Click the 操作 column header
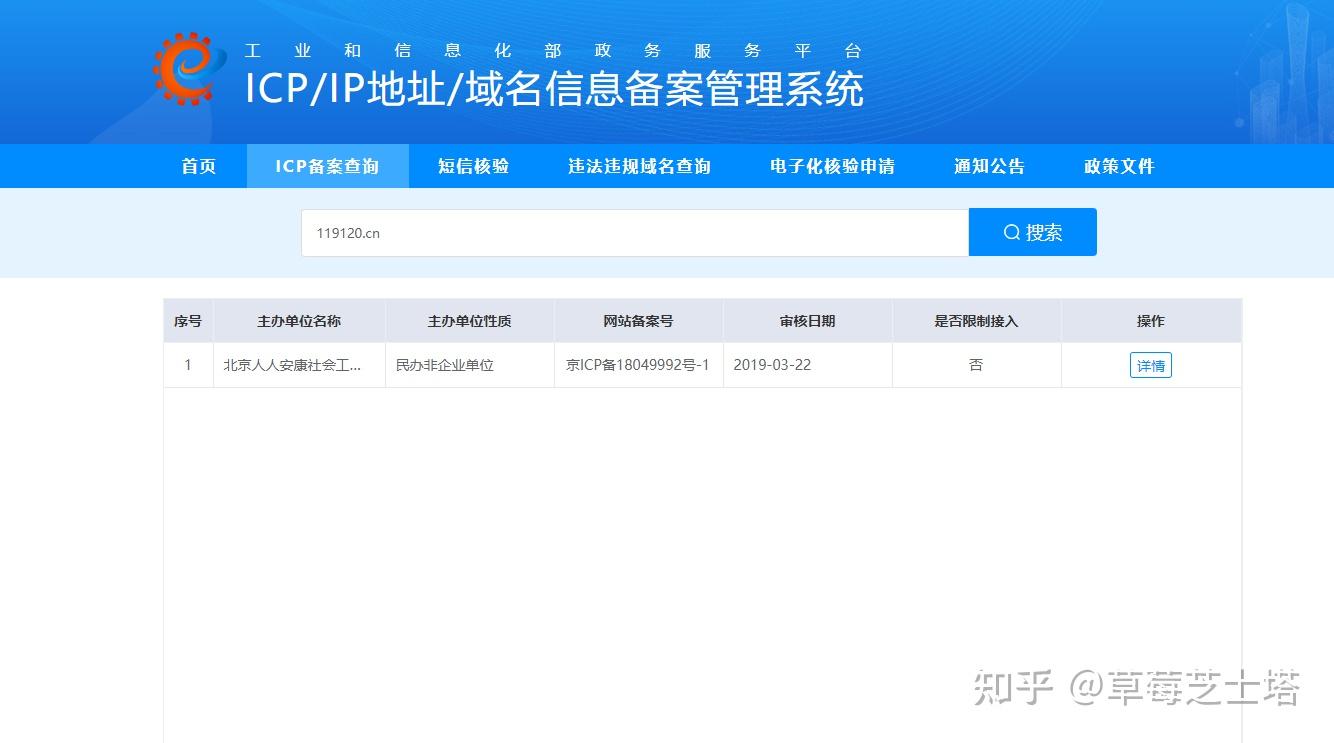 point(1151,321)
